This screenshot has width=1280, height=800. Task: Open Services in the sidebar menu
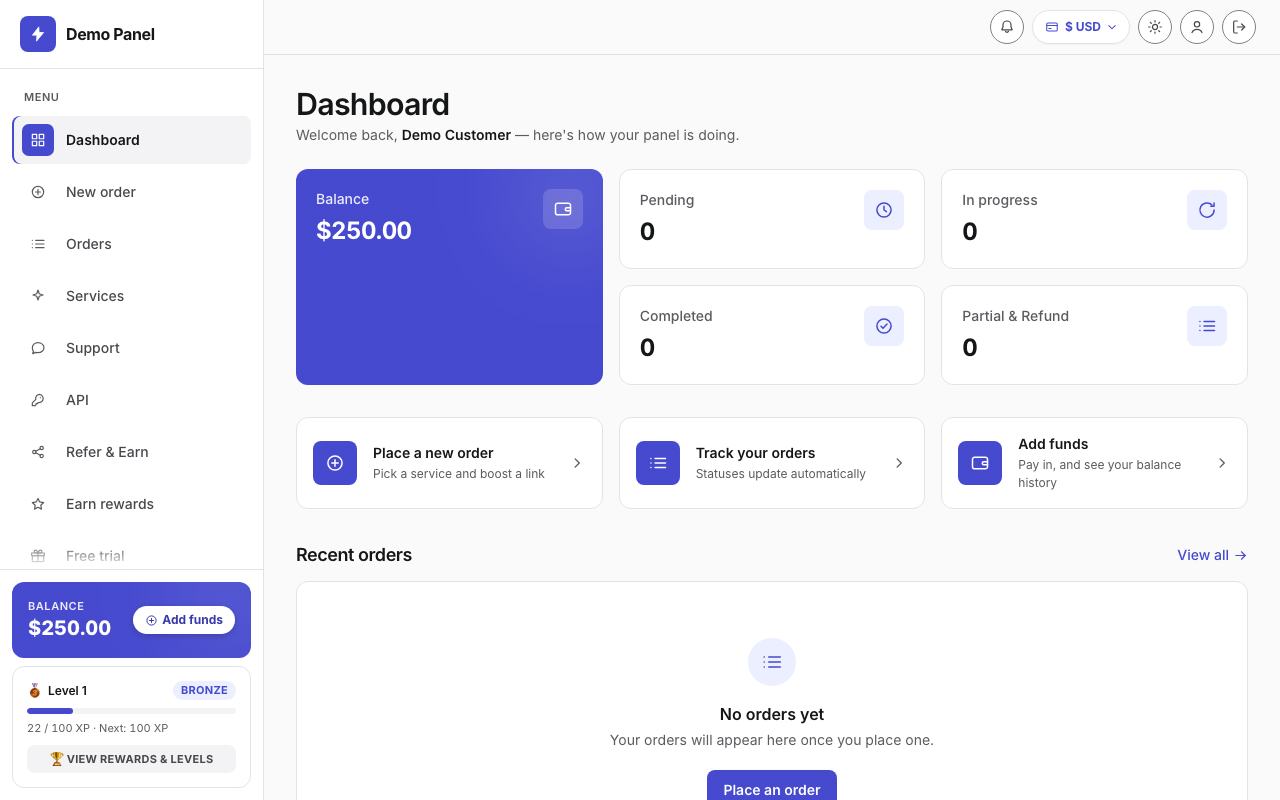pyautogui.click(x=132, y=296)
